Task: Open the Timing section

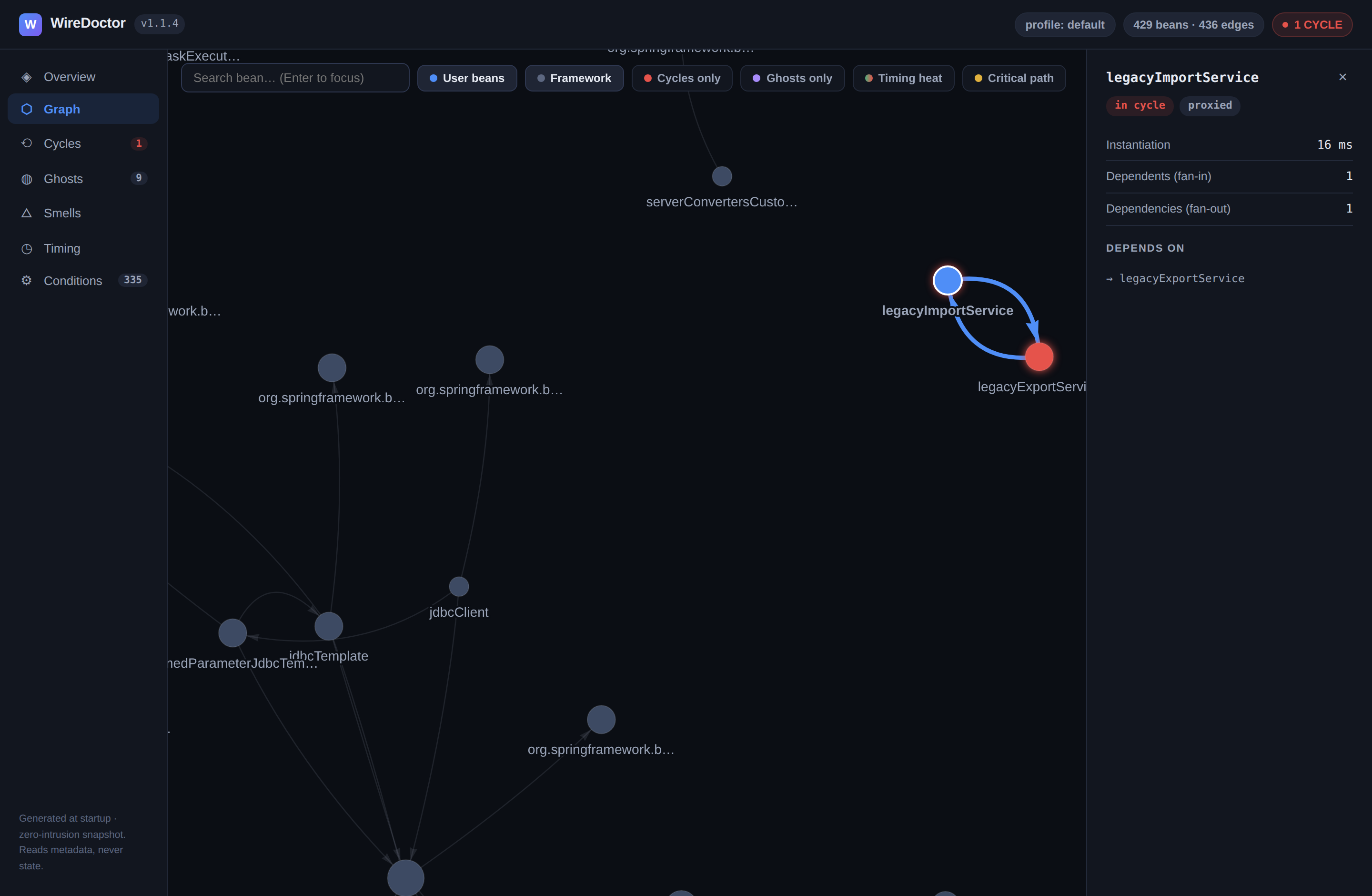Action: point(83,248)
